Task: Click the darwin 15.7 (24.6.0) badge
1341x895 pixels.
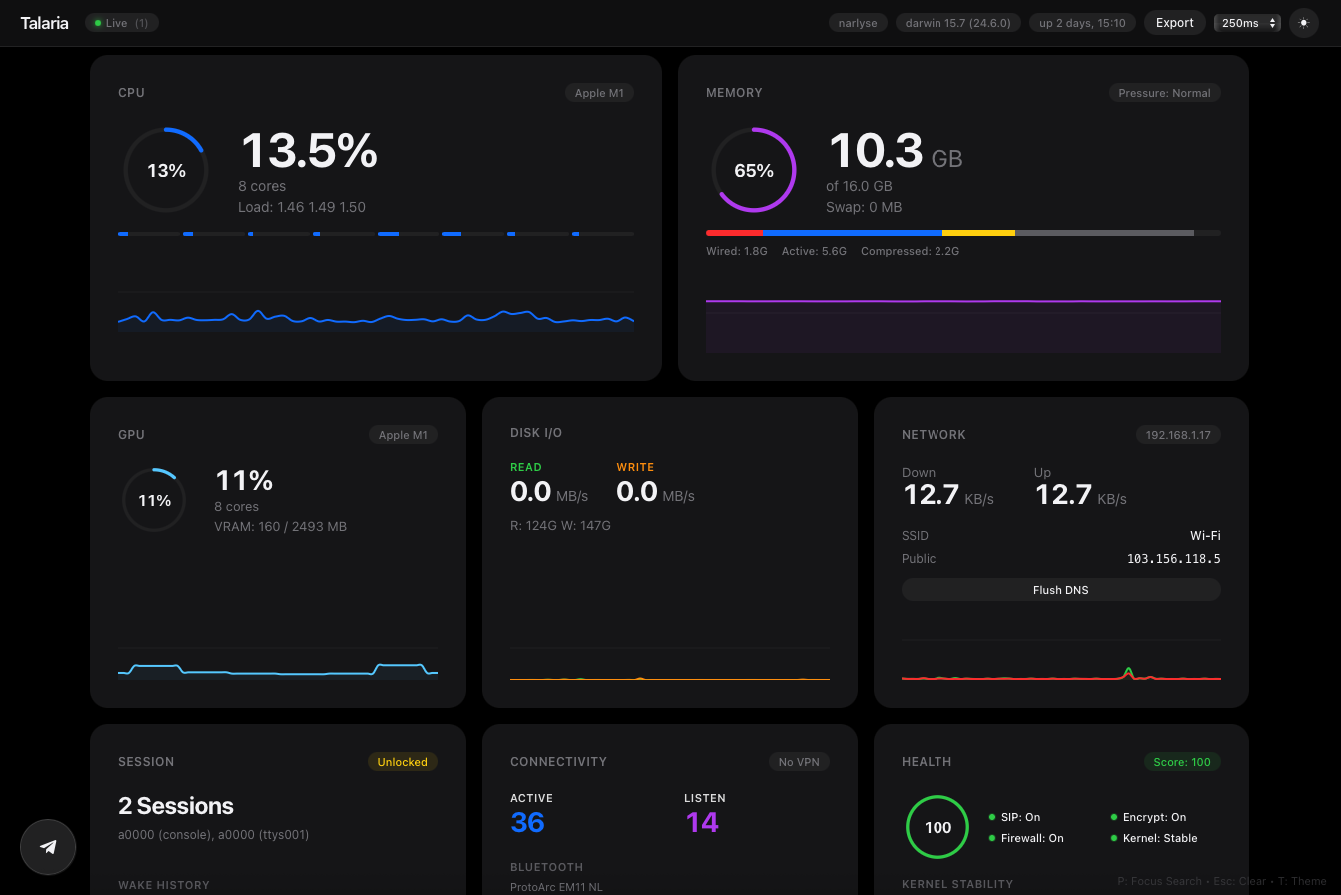Action: click(x=957, y=23)
